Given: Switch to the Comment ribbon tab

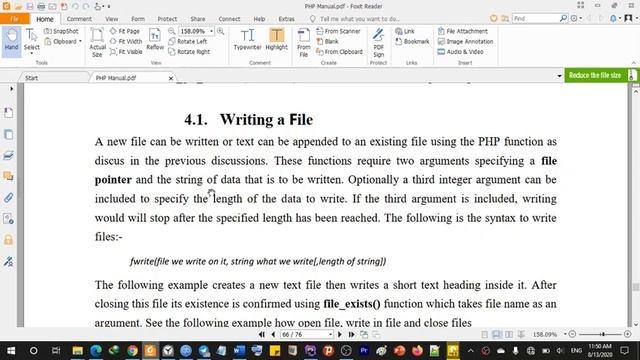Looking at the screenshot, I should [79, 19].
